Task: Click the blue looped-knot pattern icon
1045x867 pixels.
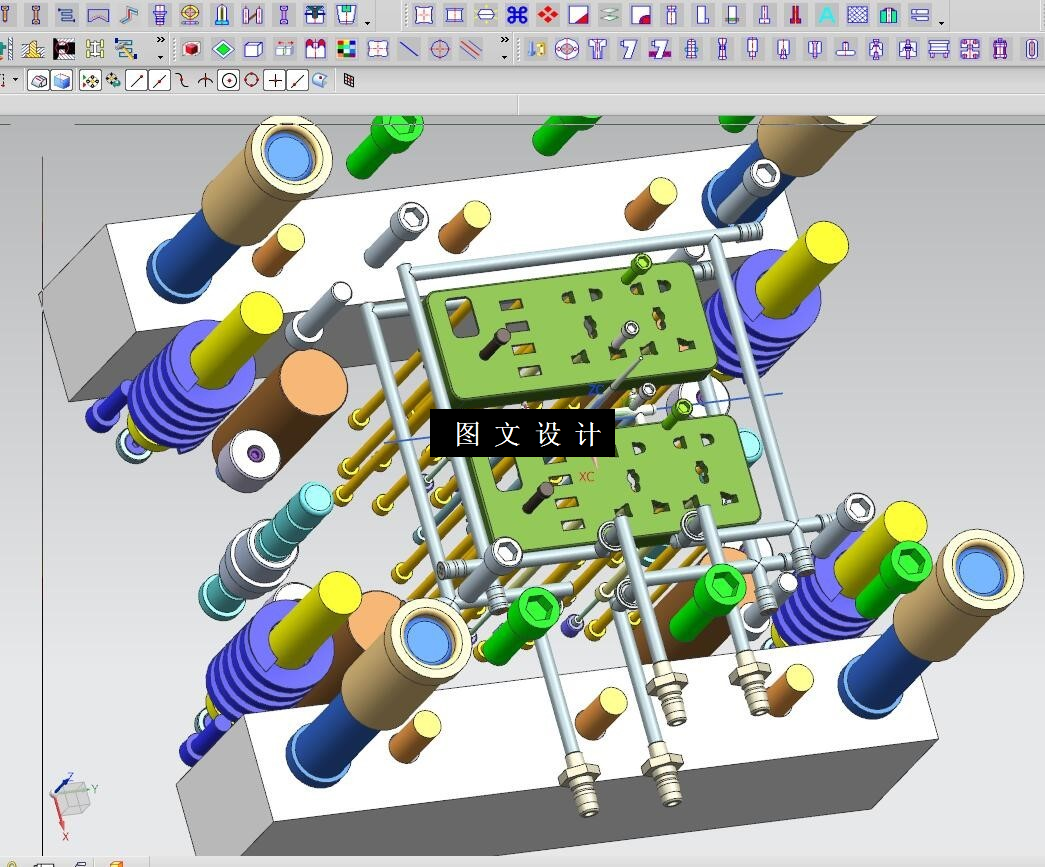Action: 517,15
